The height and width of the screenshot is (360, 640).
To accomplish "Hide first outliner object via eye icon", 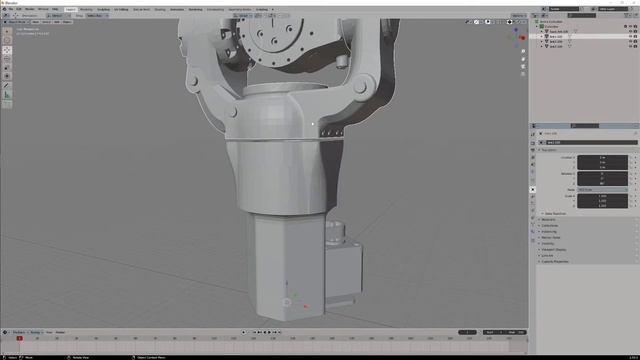I will coord(630,31).
